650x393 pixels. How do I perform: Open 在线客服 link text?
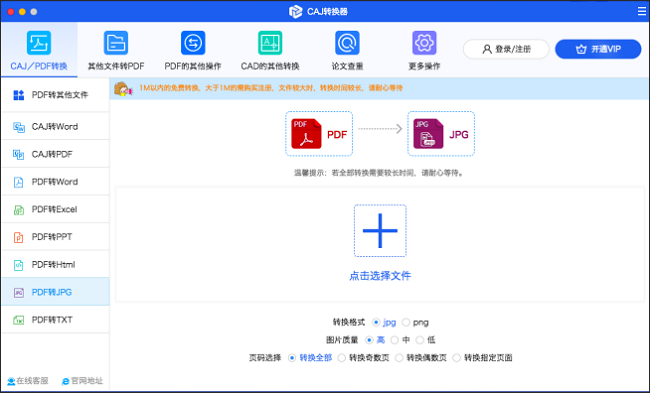coord(32,381)
